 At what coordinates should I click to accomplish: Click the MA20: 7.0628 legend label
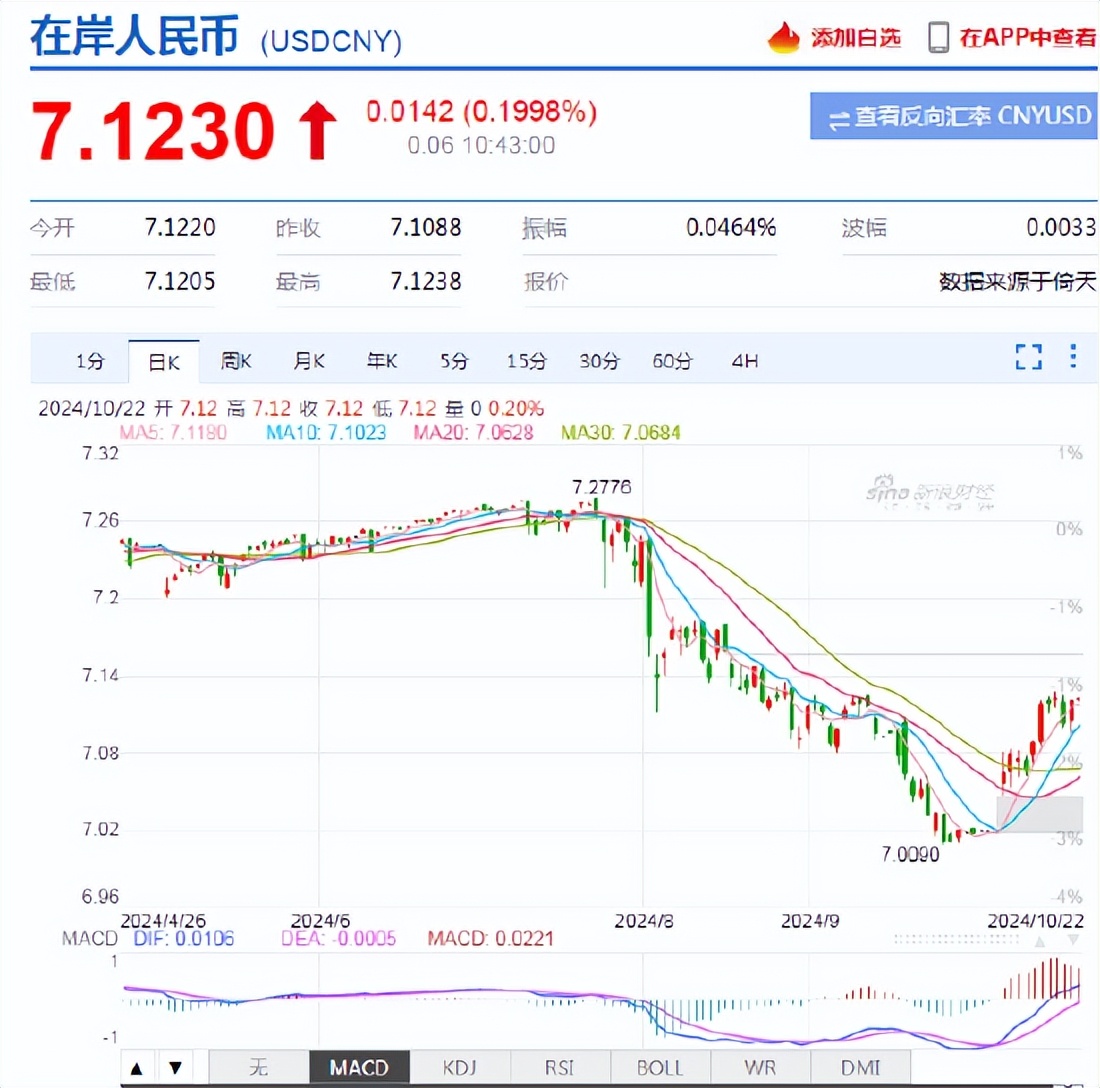pyautogui.click(x=474, y=432)
